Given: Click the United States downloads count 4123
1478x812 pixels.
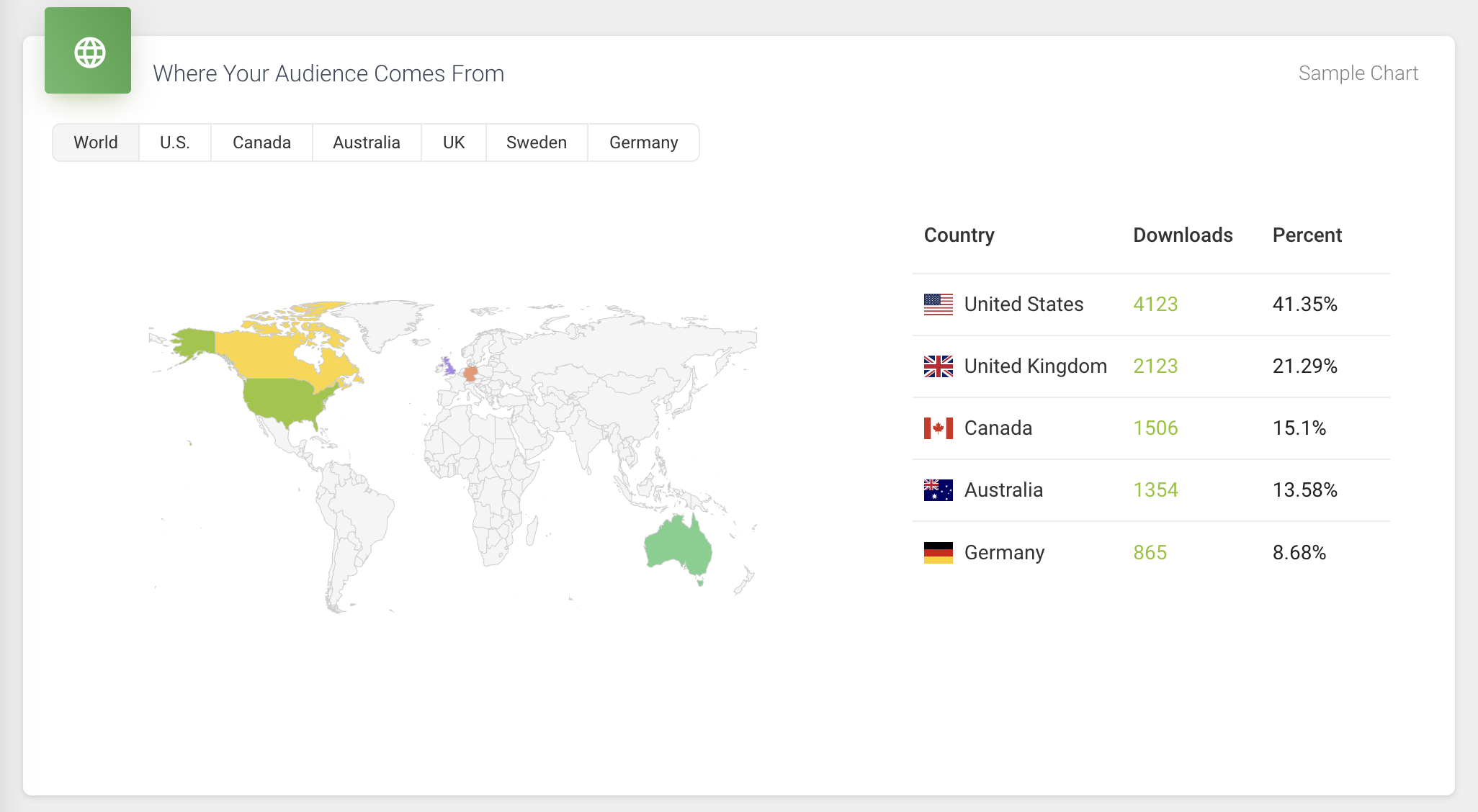Looking at the screenshot, I should [x=1155, y=304].
